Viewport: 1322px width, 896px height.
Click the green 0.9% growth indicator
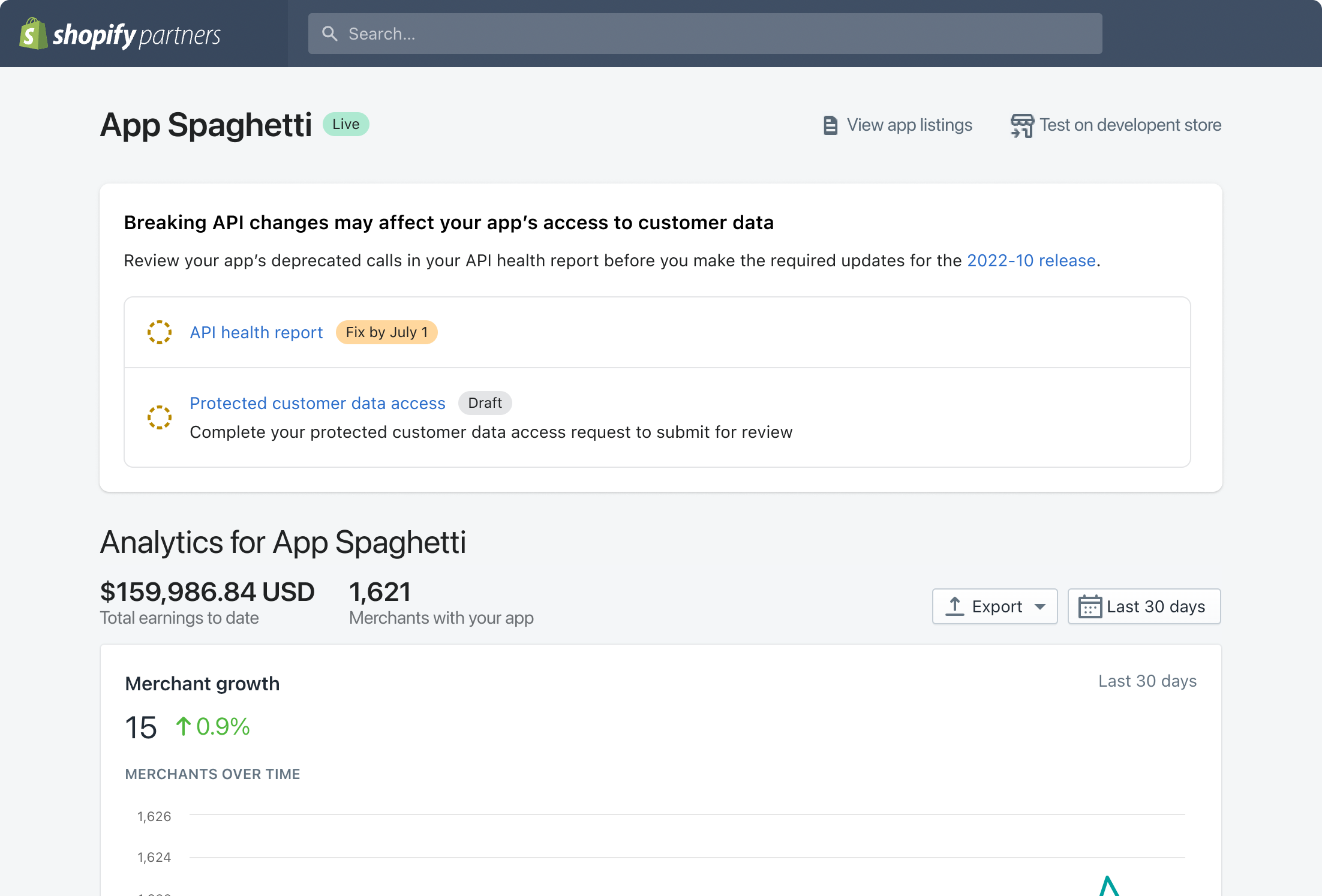click(214, 727)
